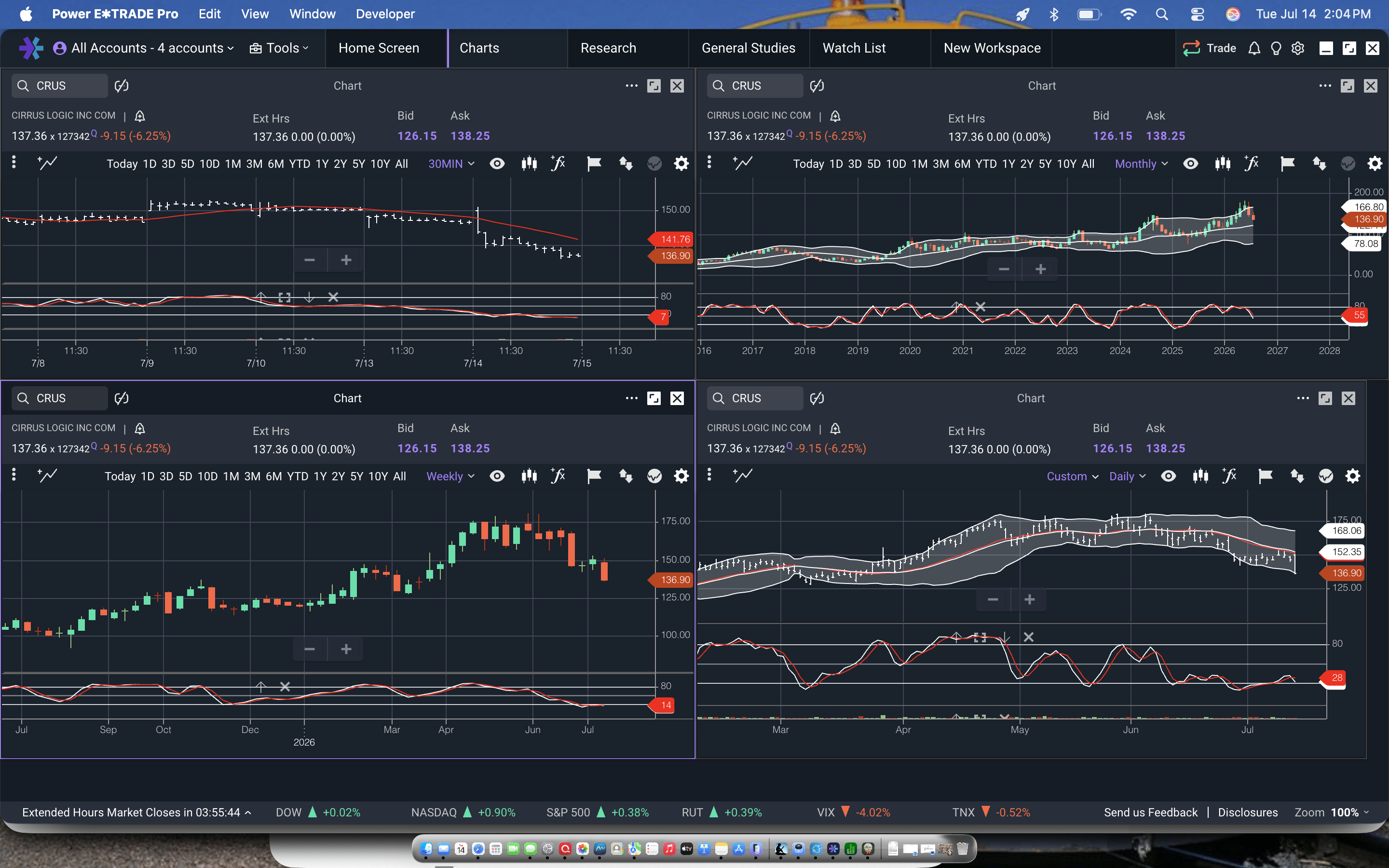Open flag events menu in Weekly chart
The image size is (1389, 868).
(594, 476)
